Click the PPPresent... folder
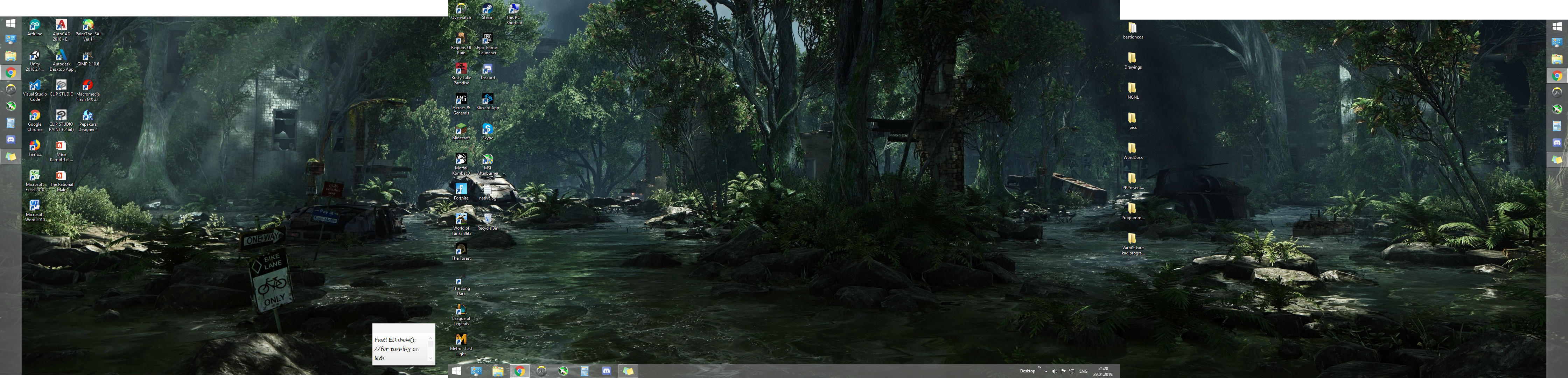This screenshot has width=1568, height=378. coord(1132,181)
